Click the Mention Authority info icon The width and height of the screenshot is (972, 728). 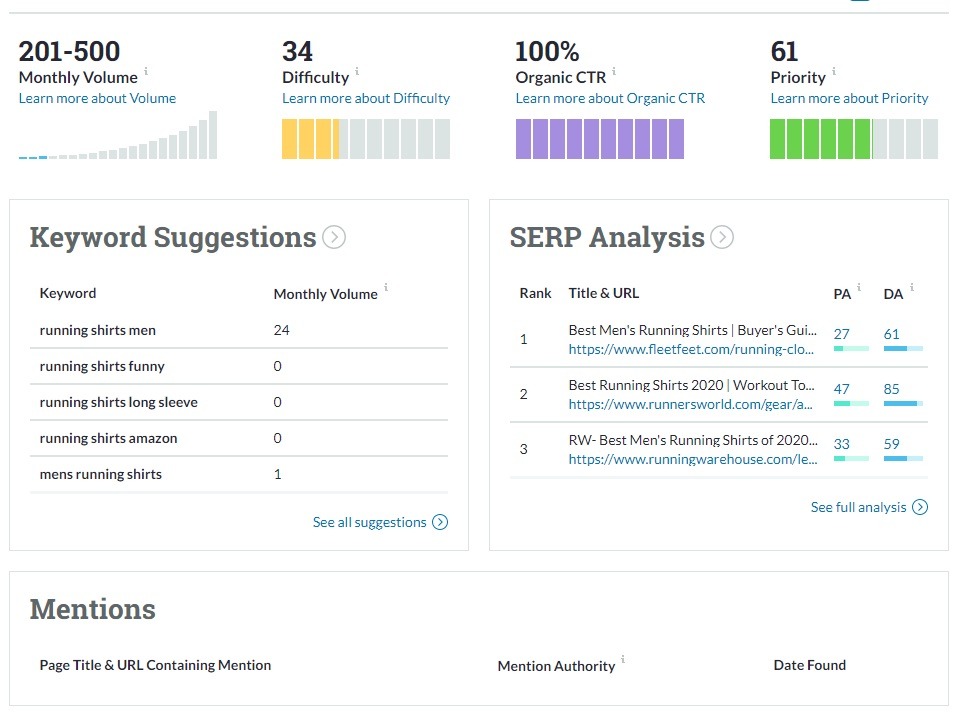623,659
